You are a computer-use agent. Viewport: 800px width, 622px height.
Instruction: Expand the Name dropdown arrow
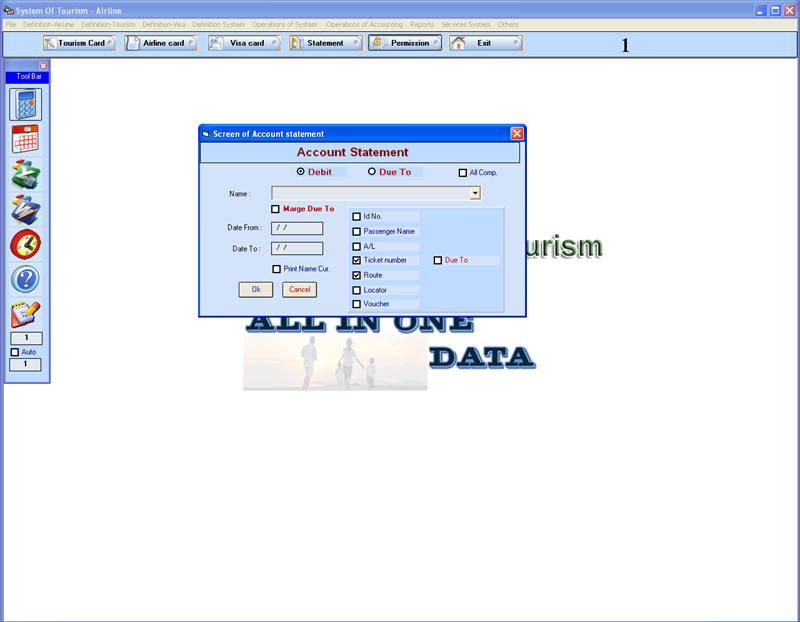click(475, 193)
